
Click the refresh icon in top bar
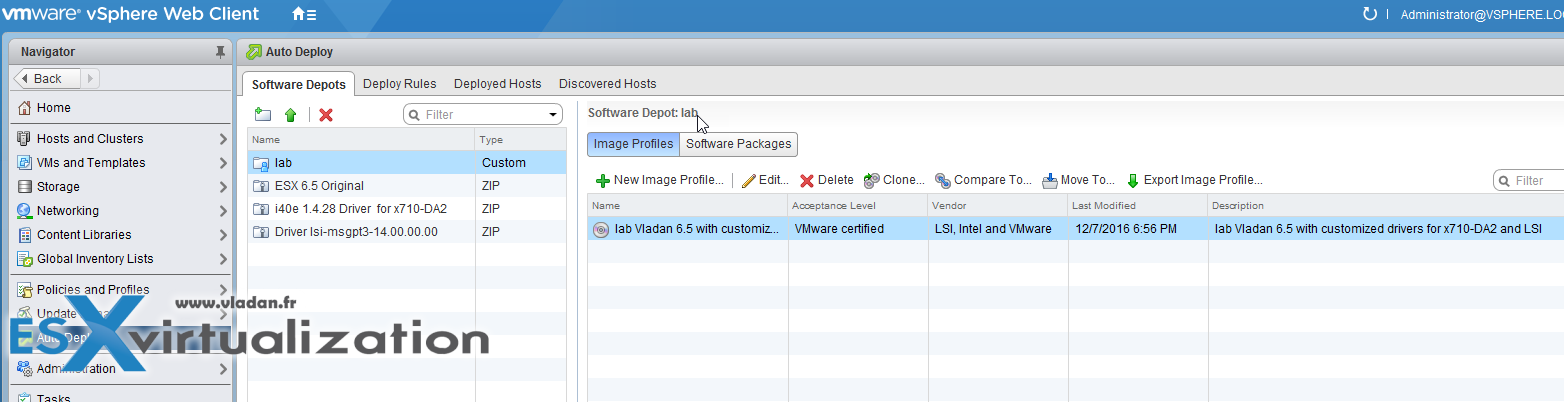[1369, 14]
